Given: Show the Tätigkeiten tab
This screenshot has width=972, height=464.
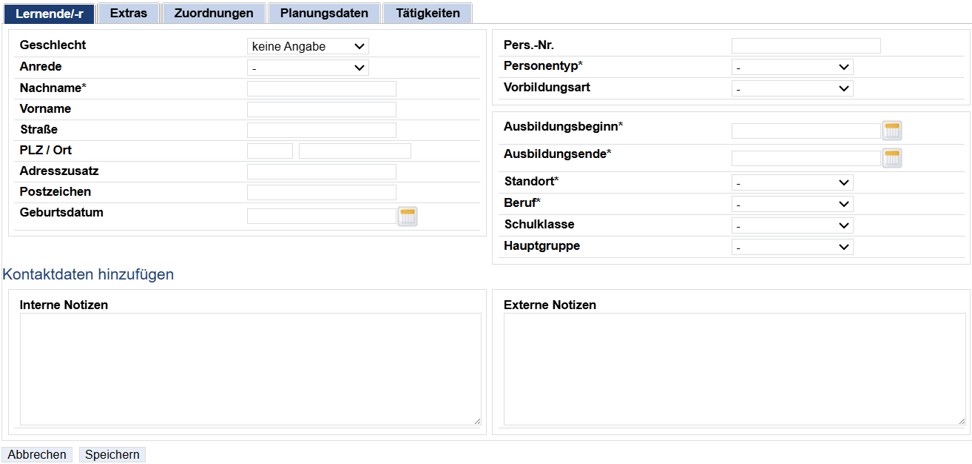Looking at the screenshot, I should [x=427, y=13].
